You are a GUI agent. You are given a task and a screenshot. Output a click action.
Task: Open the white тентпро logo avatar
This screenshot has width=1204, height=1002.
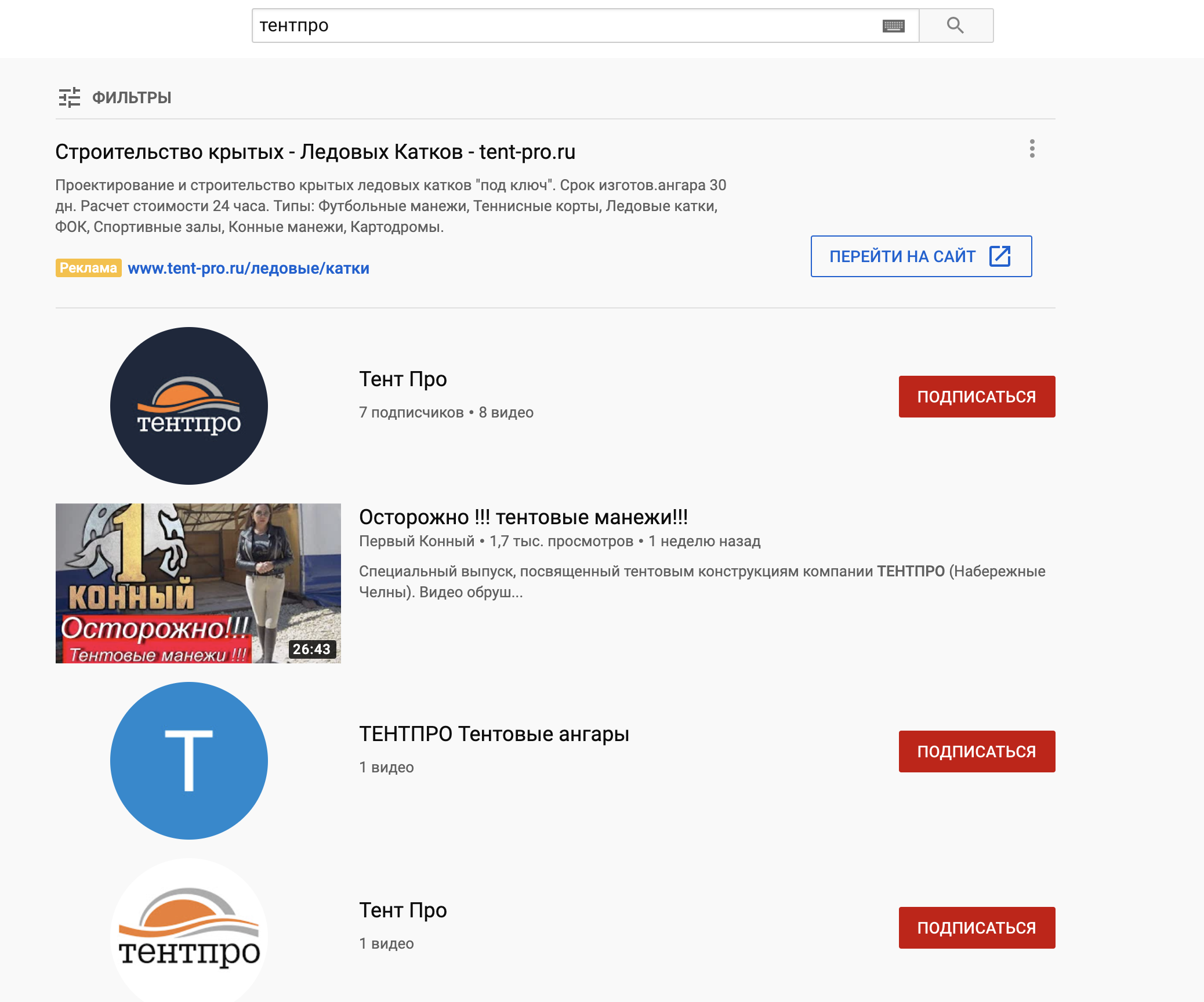click(189, 930)
